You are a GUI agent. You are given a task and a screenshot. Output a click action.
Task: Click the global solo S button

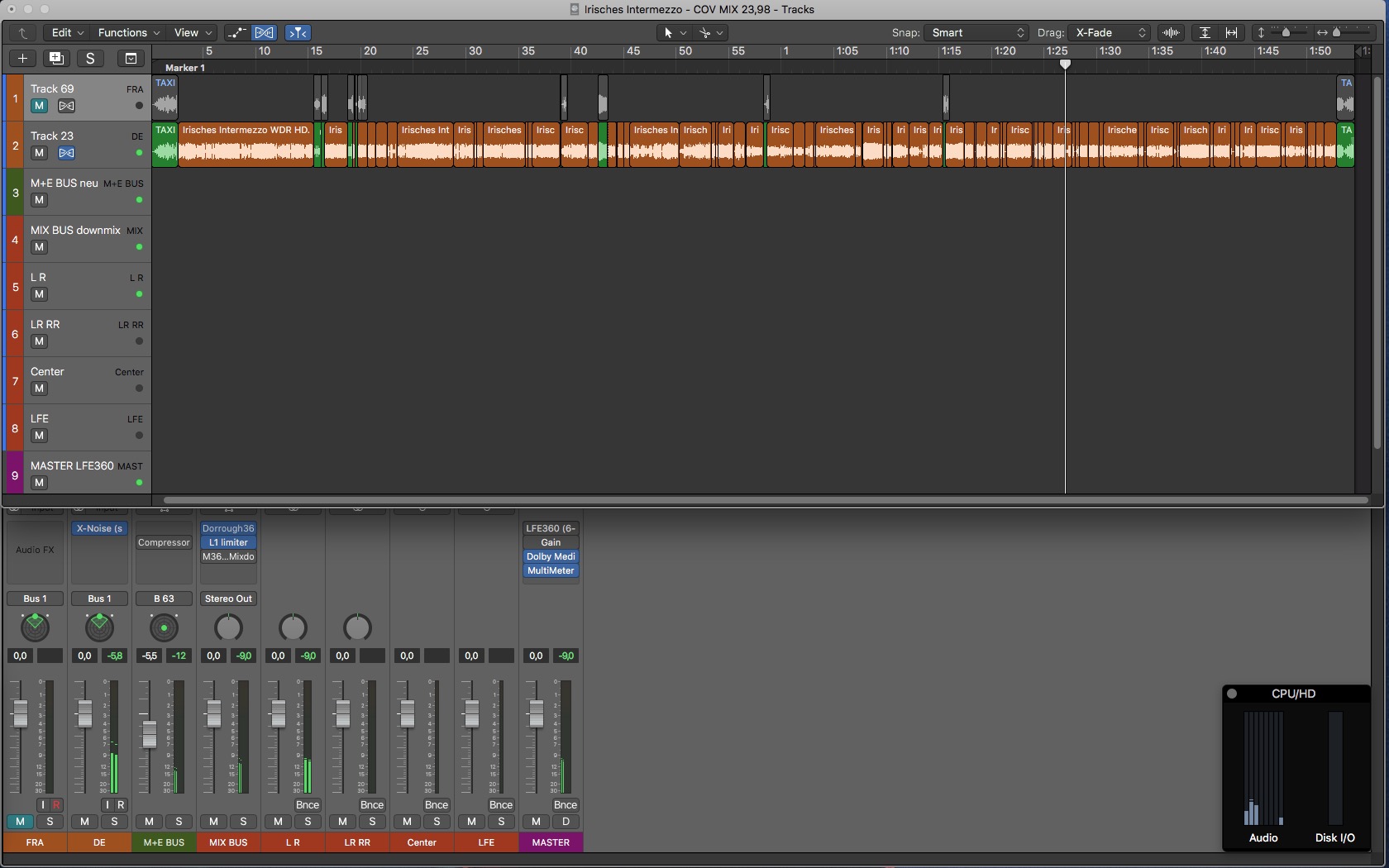point(90,58)
